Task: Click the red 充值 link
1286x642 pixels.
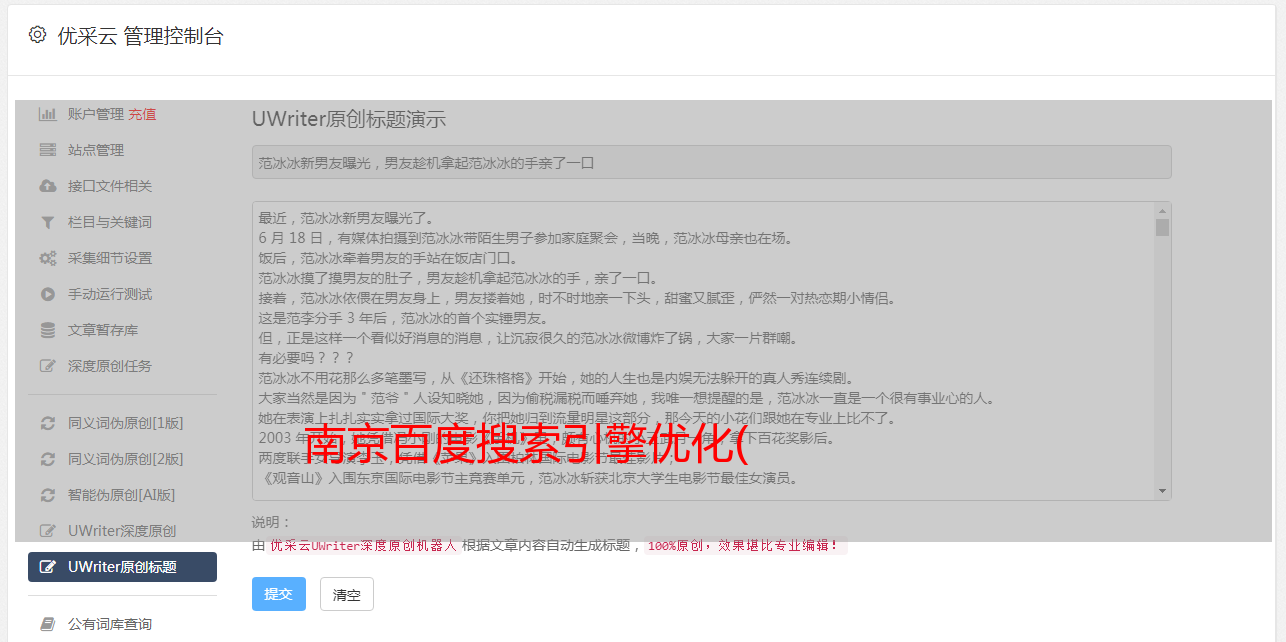Action: 142,114
